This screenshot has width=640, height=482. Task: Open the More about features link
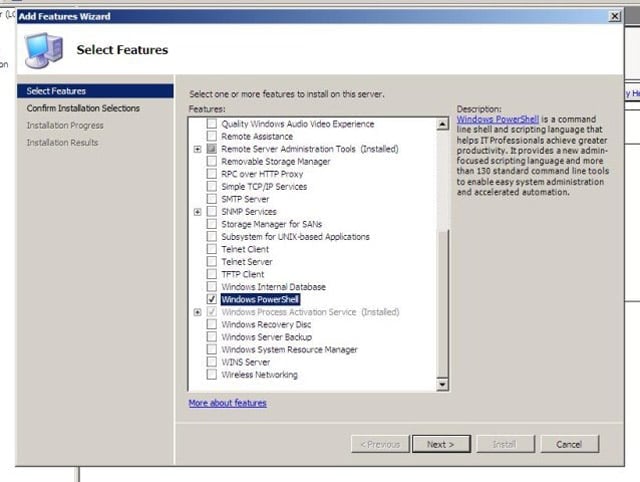click(x=227, y=403)
